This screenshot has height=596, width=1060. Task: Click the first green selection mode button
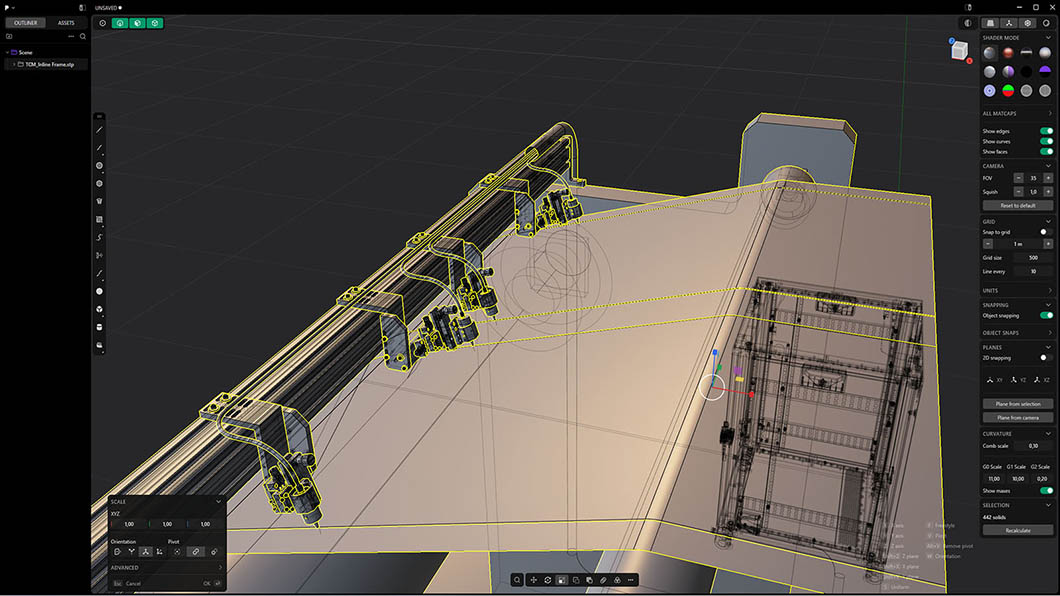pyautogui.click(x=120, y=23)
